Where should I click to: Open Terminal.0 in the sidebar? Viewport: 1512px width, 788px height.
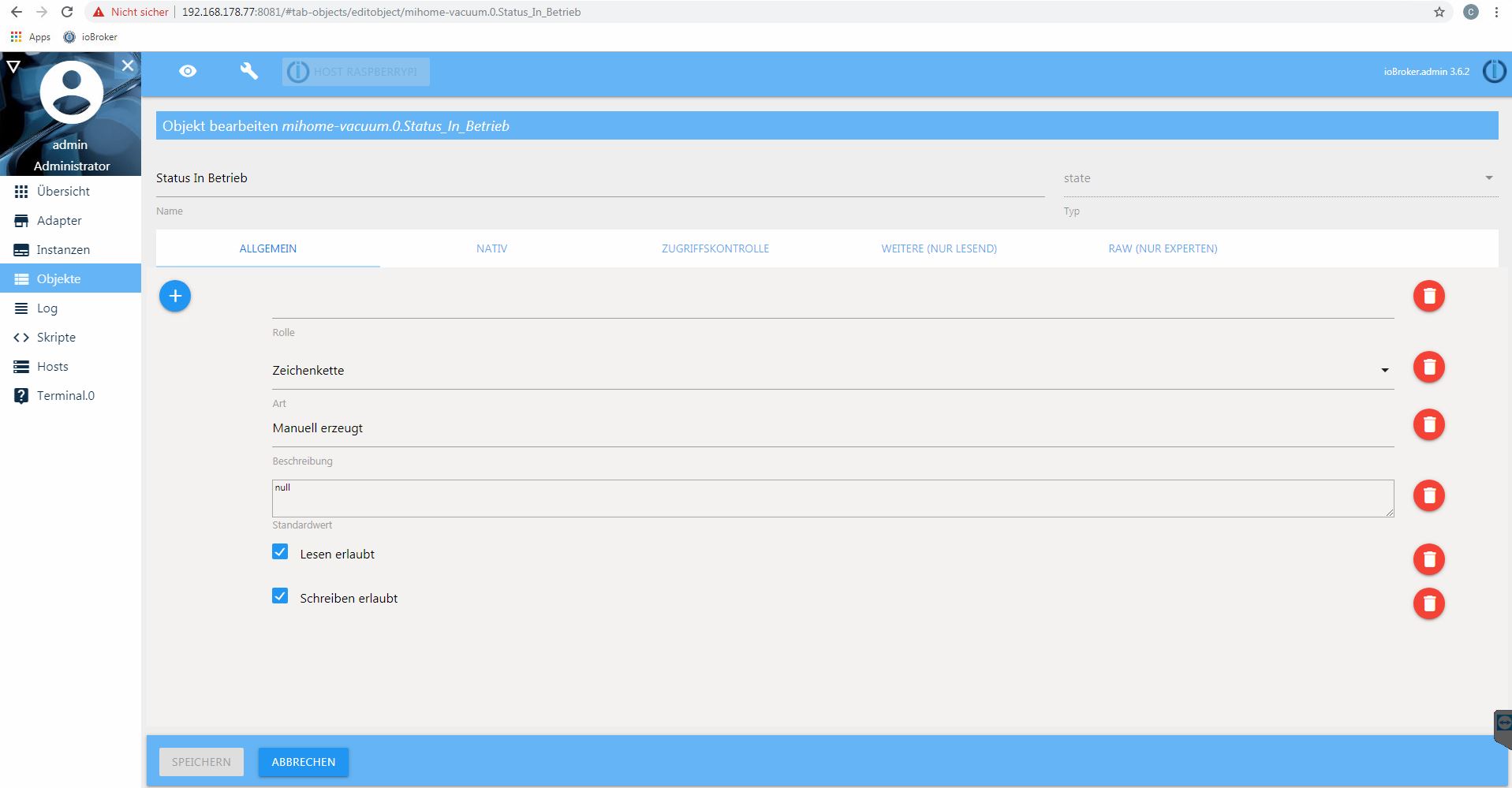(x=71, y=395)
